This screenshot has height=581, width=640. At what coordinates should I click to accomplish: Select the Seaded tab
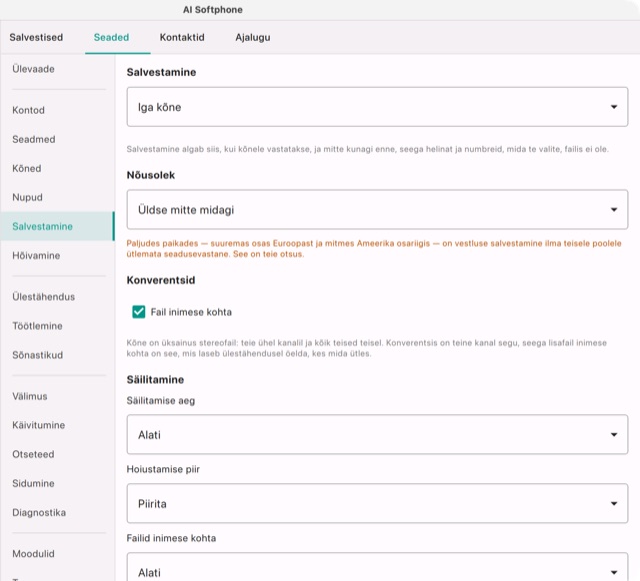pyautogui.click(x=111, y=37)
